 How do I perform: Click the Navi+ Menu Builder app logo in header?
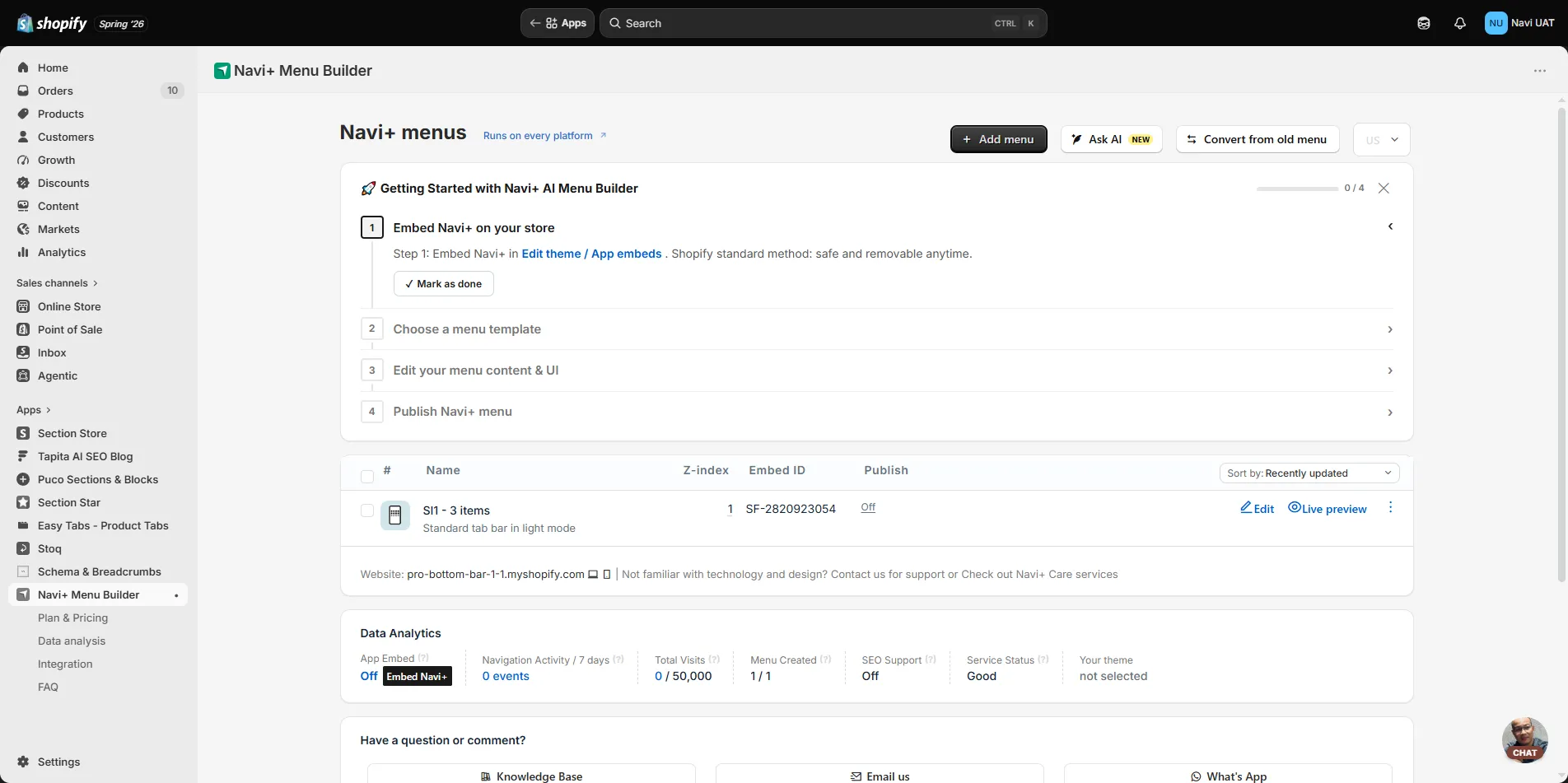(222, 71)
